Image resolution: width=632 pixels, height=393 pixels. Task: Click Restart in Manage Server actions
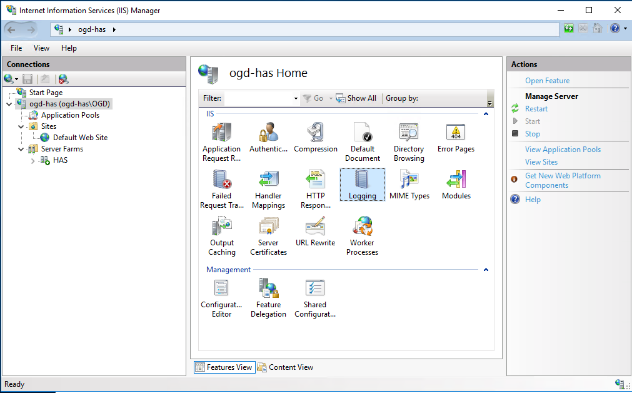click(x=536, y=109)
